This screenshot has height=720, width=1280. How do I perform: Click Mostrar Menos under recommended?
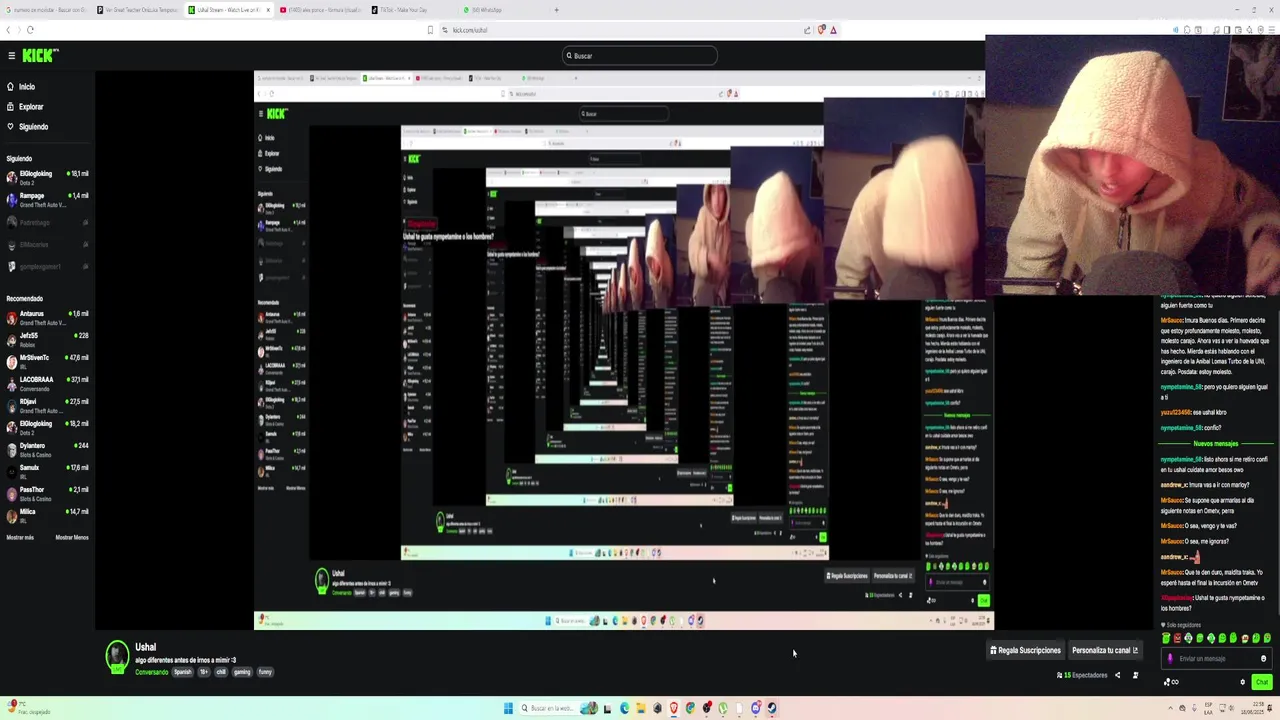(72, 537)
